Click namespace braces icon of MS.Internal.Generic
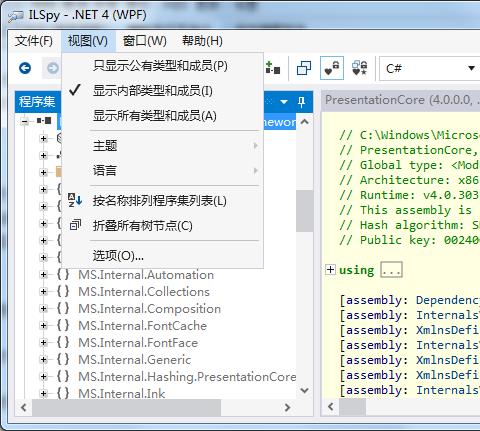 (63, 360)
